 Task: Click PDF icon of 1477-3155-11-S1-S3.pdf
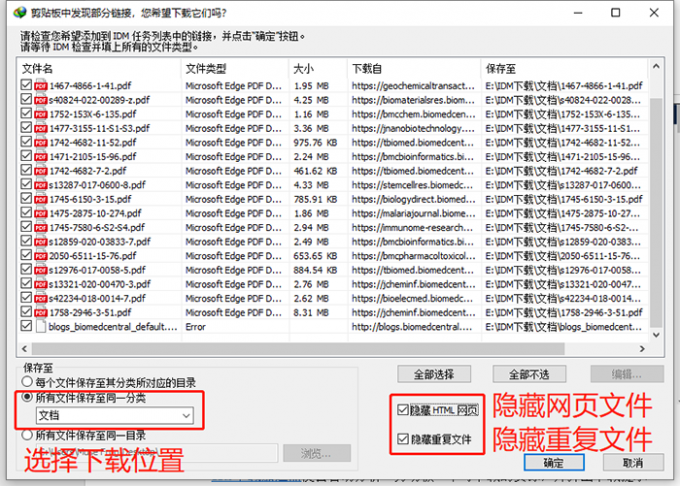(x=41, y=128)
